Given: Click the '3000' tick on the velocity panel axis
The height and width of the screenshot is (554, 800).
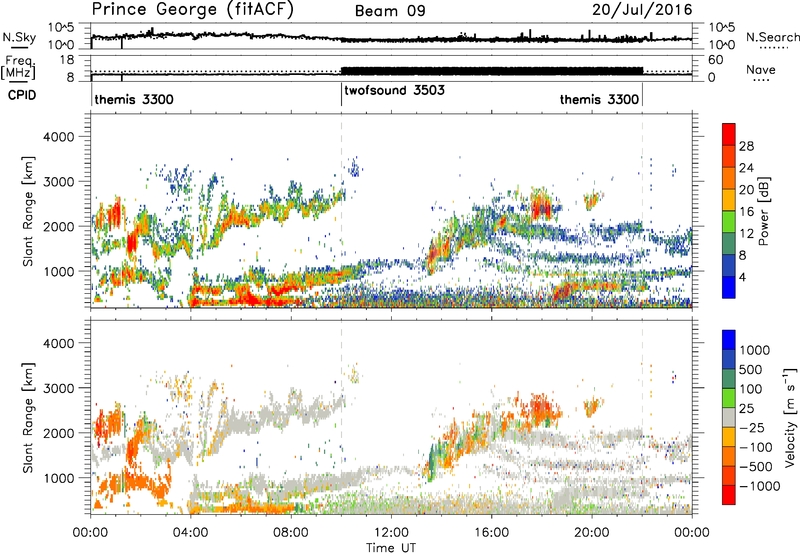Looking at the screenshot, I should 59,388.
